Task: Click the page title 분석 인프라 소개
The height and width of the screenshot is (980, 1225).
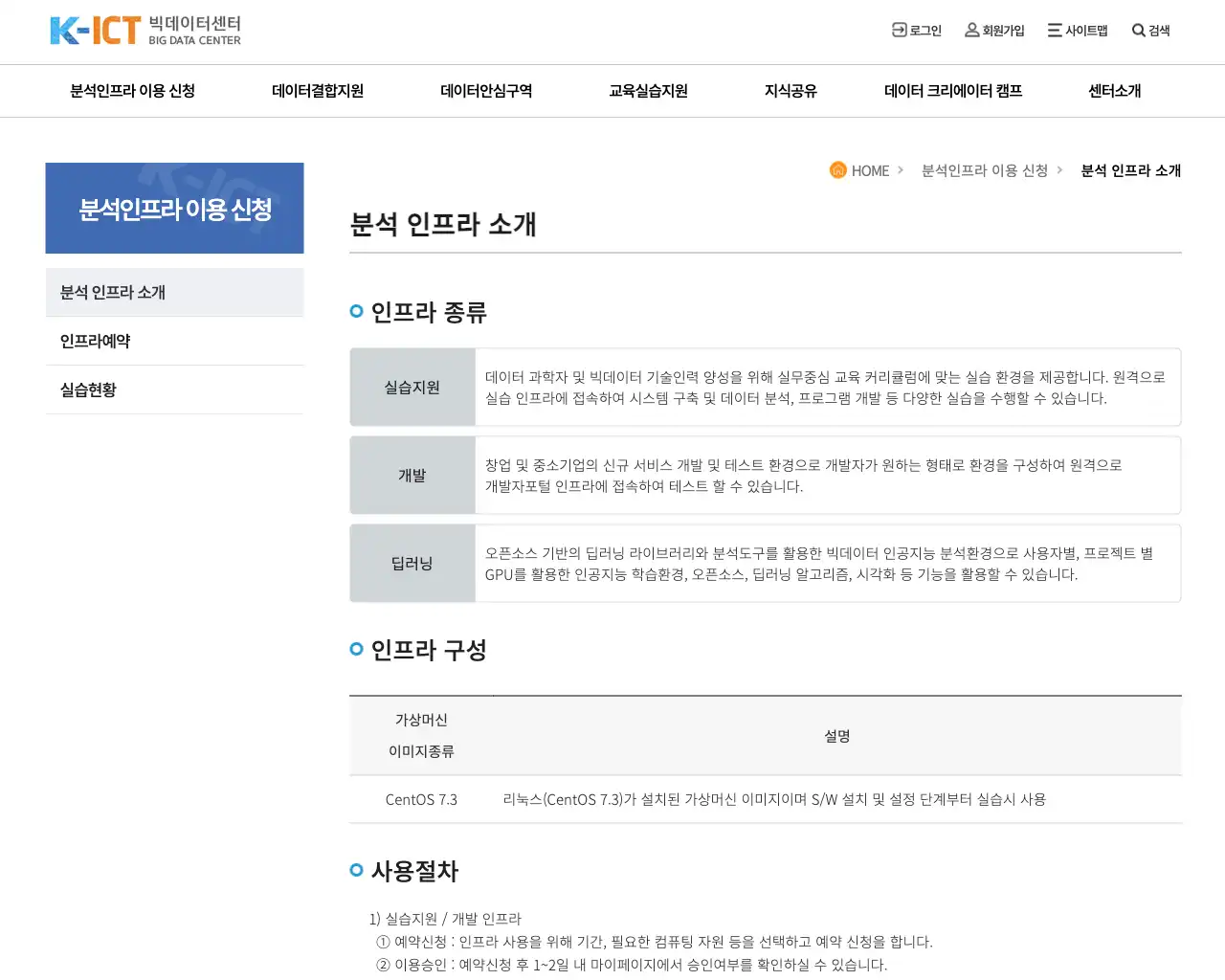Action: (443, 224)
